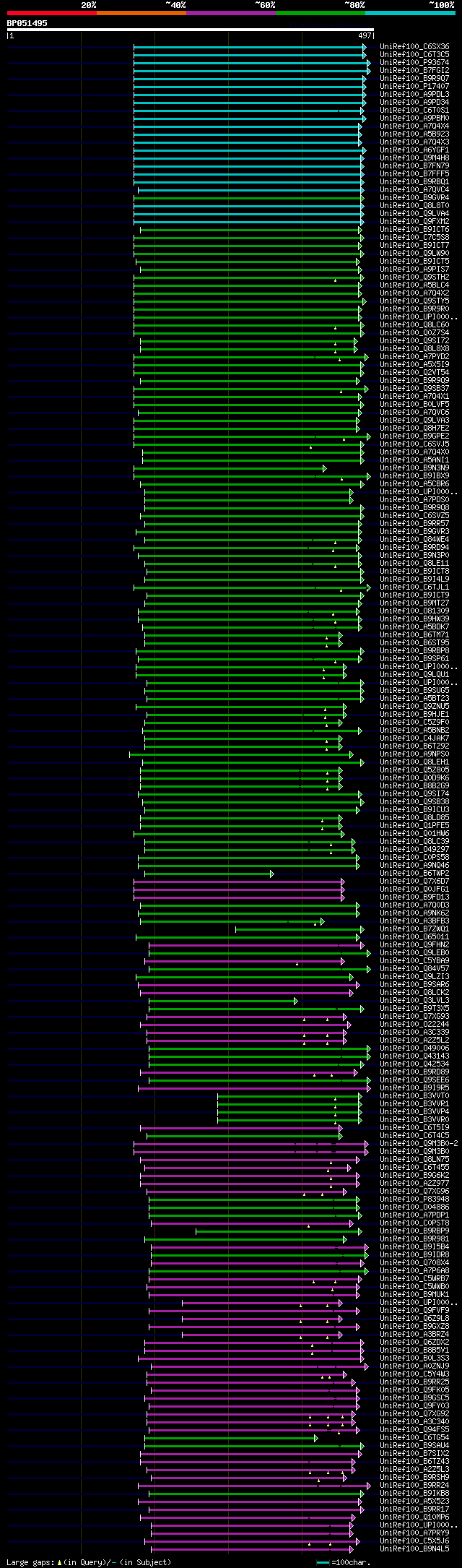Click the UniRef100_B9IKB8 label
462x1568 pixels.
point(414,1494)
